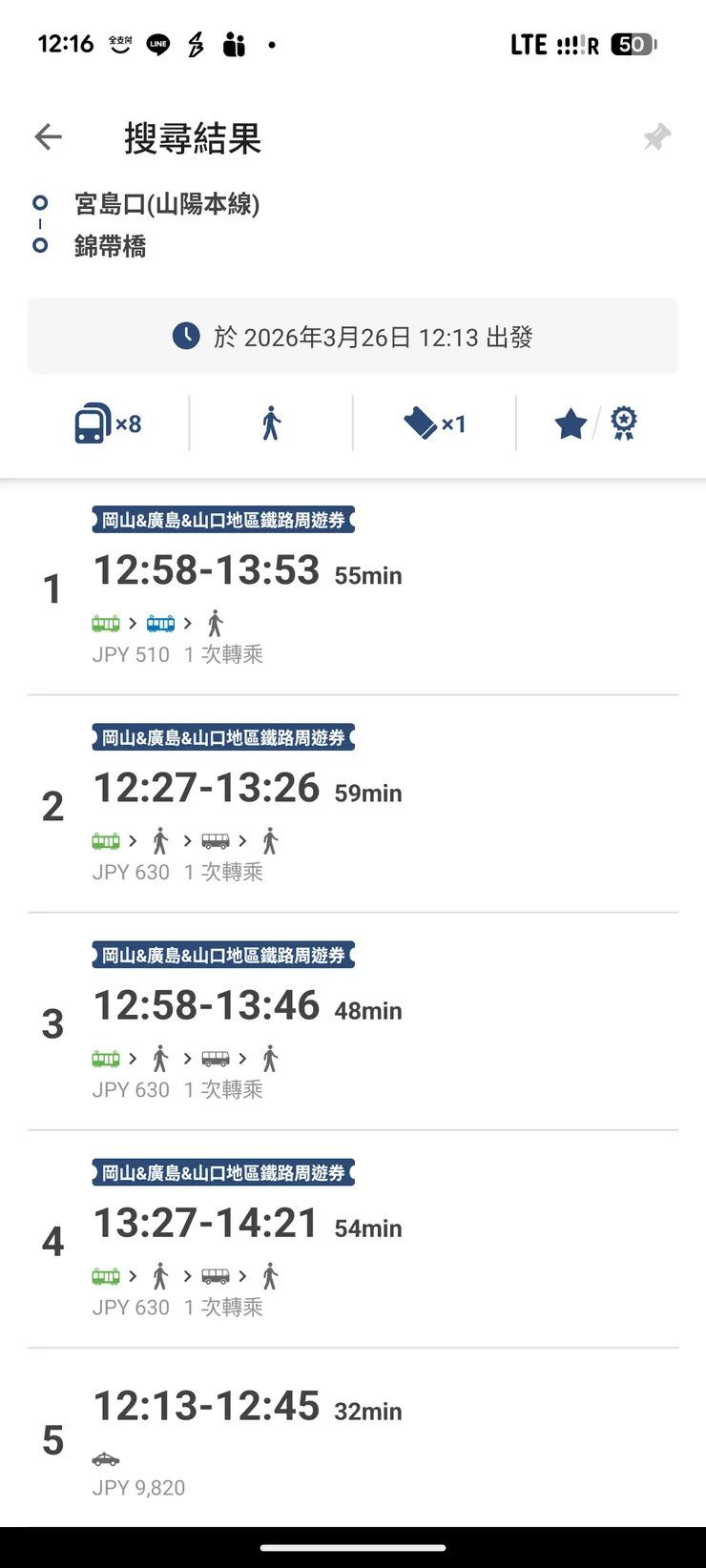Select origin station 宮島口(山陽本線)
This screenshot has width=706, height=1568.
click(167, 204)
